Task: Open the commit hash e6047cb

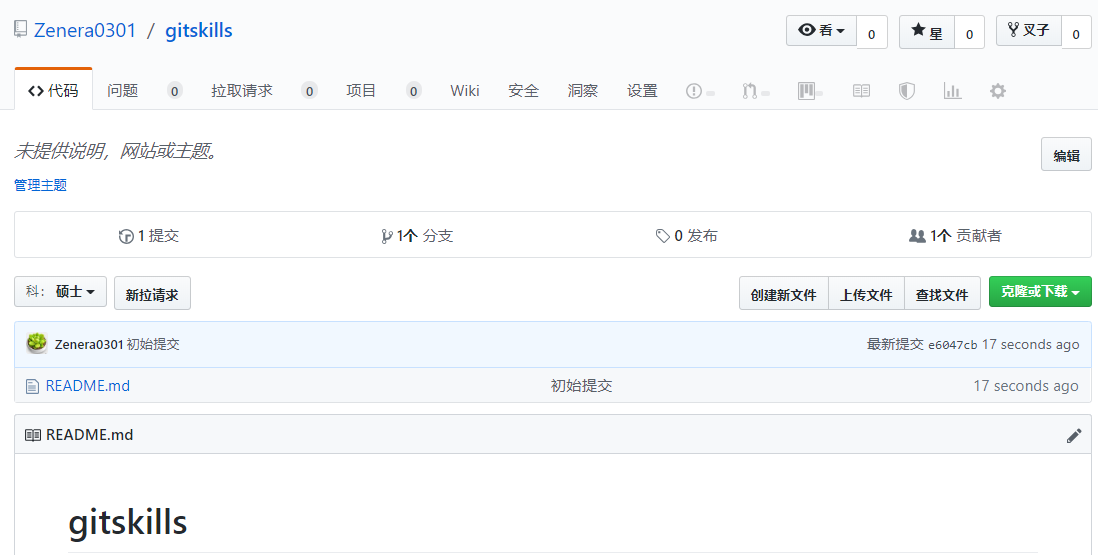Action: tap(952, 345)
